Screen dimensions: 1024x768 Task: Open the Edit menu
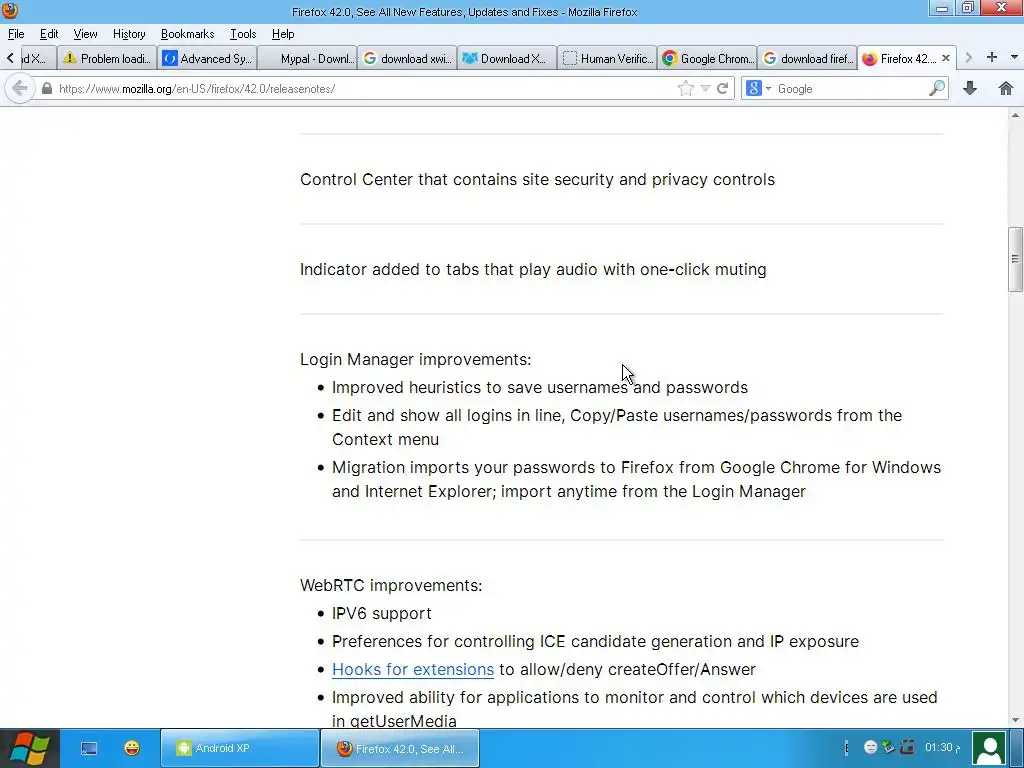click(x=49, y=34)
